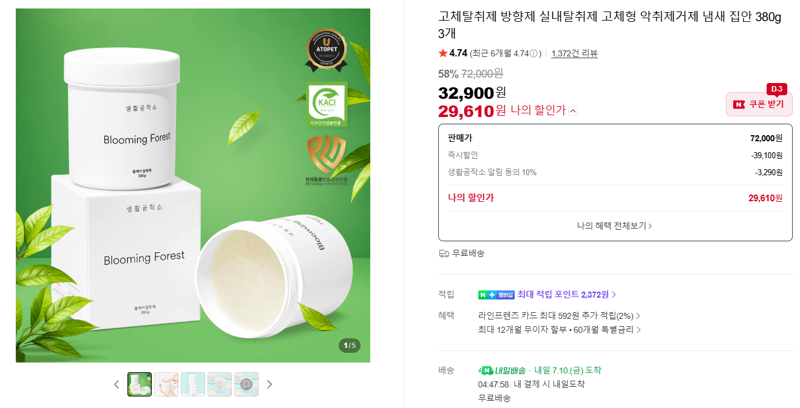
Task: Select the review-bubble overlay thumbnail
Action: [x=246, y=385]
